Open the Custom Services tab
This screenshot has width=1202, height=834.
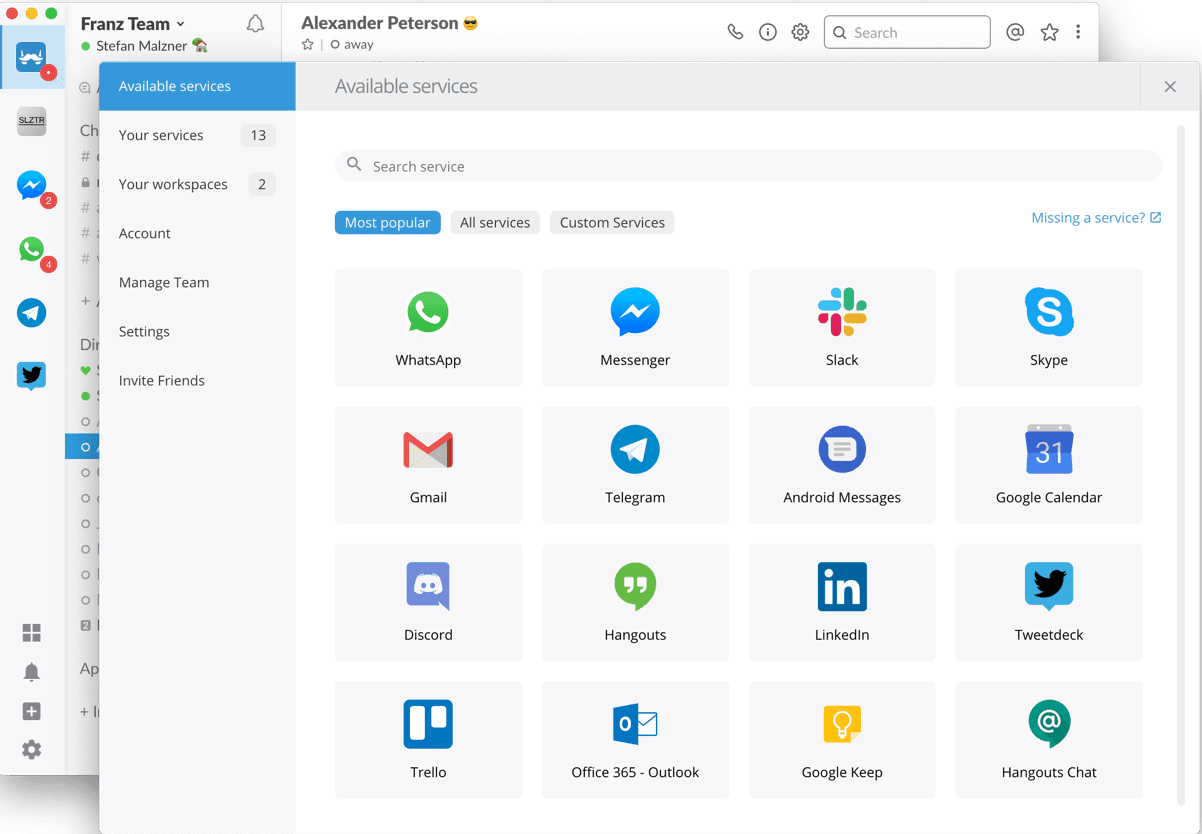[x=611, y=222]
